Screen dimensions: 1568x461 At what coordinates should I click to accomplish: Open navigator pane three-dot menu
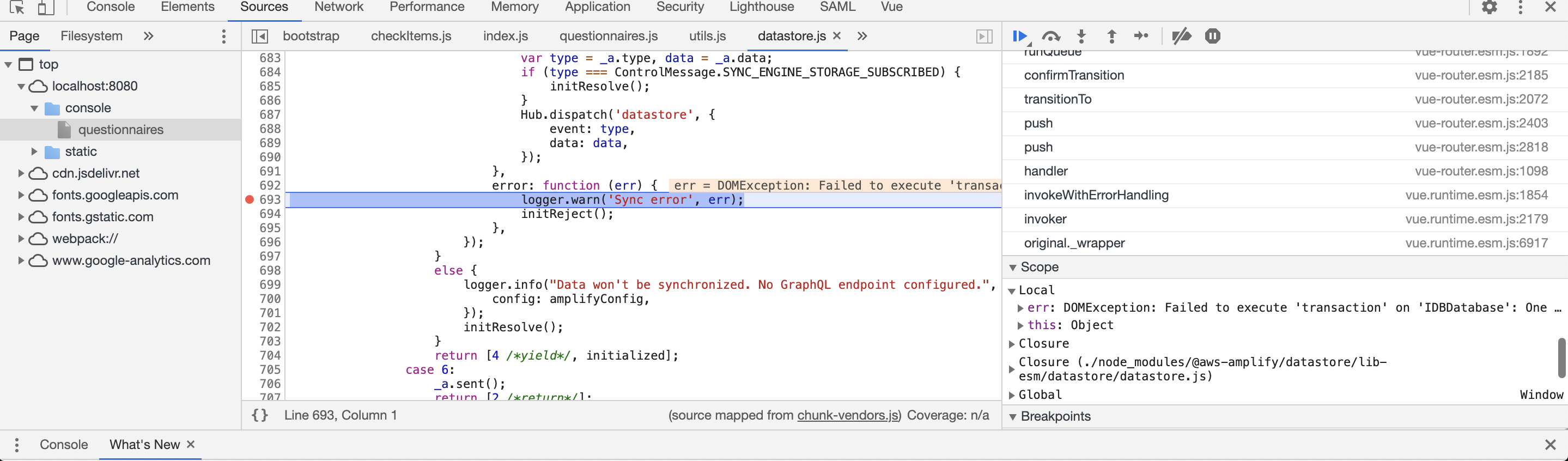click(223, 37)
